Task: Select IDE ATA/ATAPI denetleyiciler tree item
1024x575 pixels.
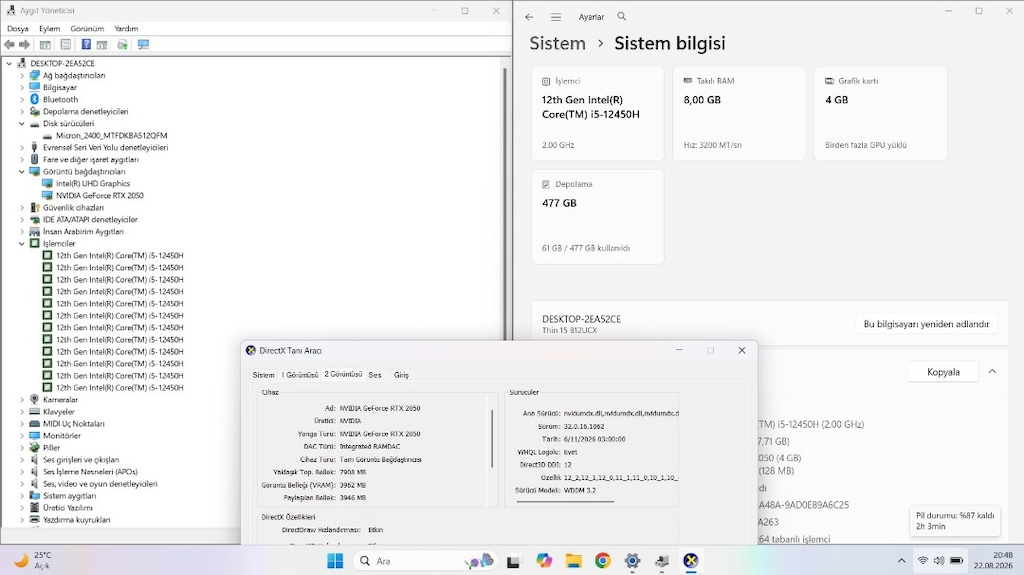Action: coord(90,220)
